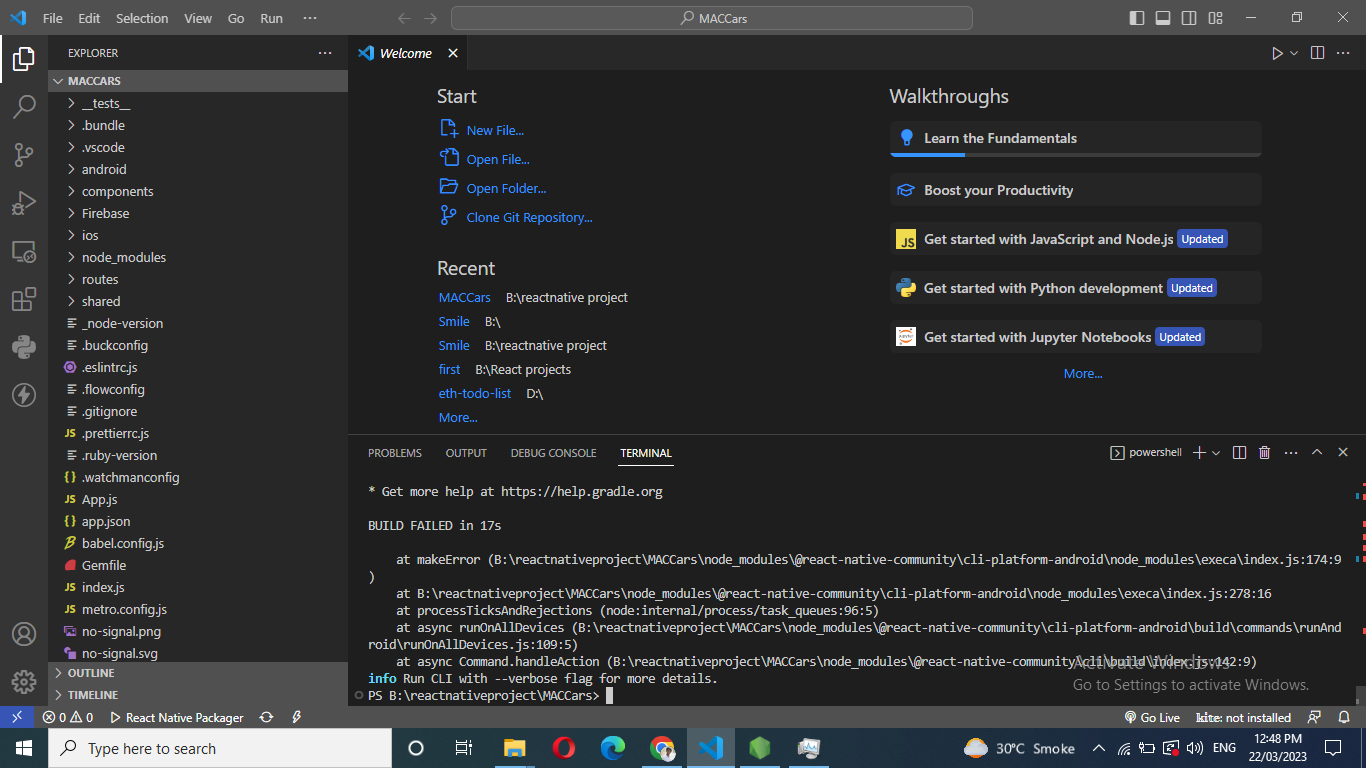This screenshot has width=1366, height=768.
Task: Open the Selection menu
Action: [x=142, y=18]
